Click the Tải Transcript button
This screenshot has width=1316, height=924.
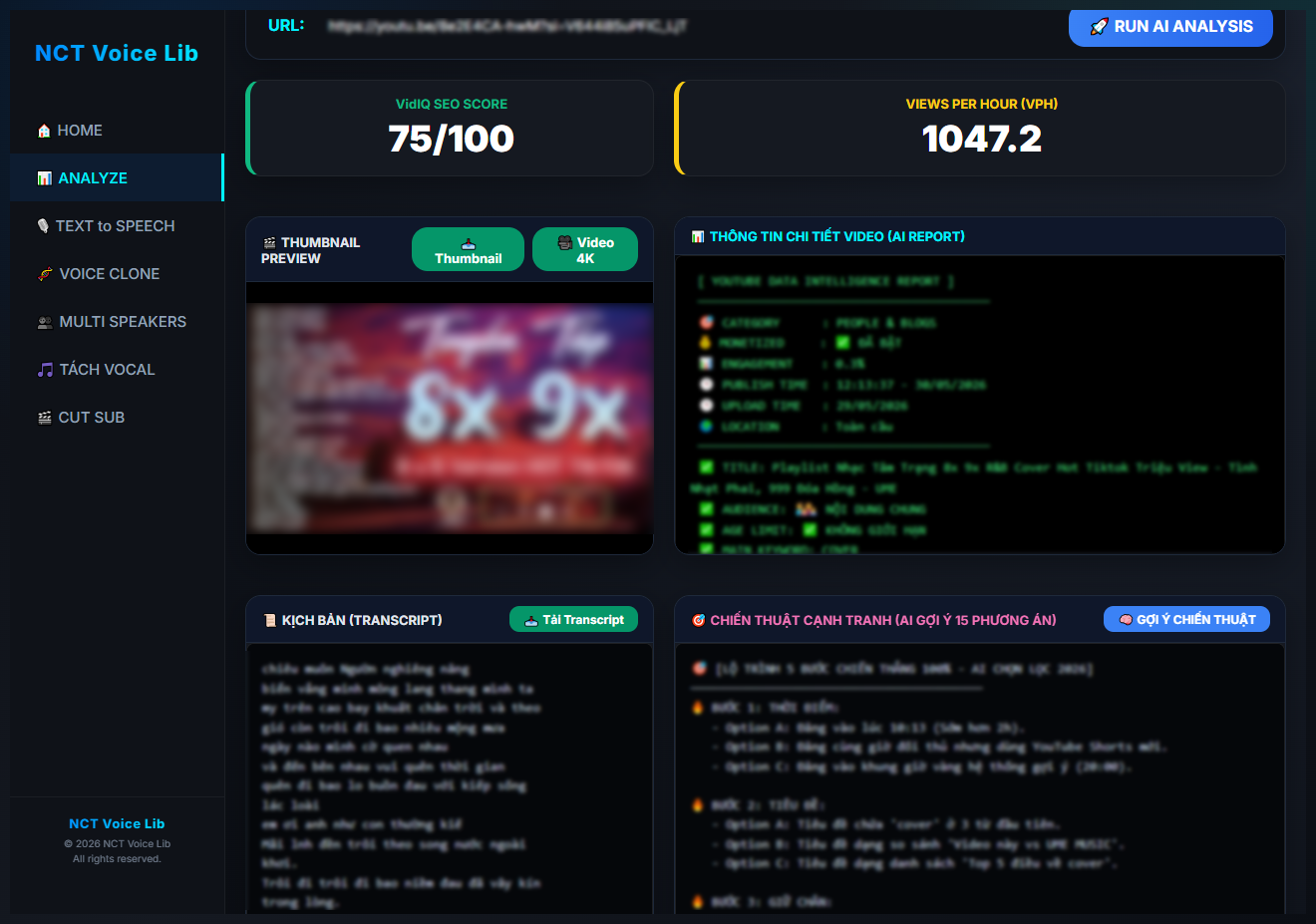pyautogui.click(x=573, y=619)
